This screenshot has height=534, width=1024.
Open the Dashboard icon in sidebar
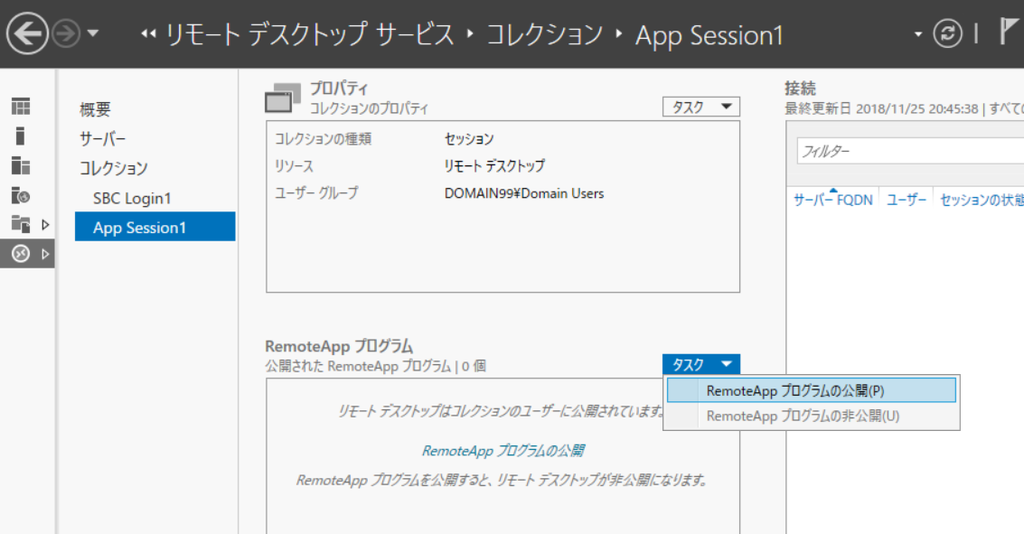click(x=21, y=106)
